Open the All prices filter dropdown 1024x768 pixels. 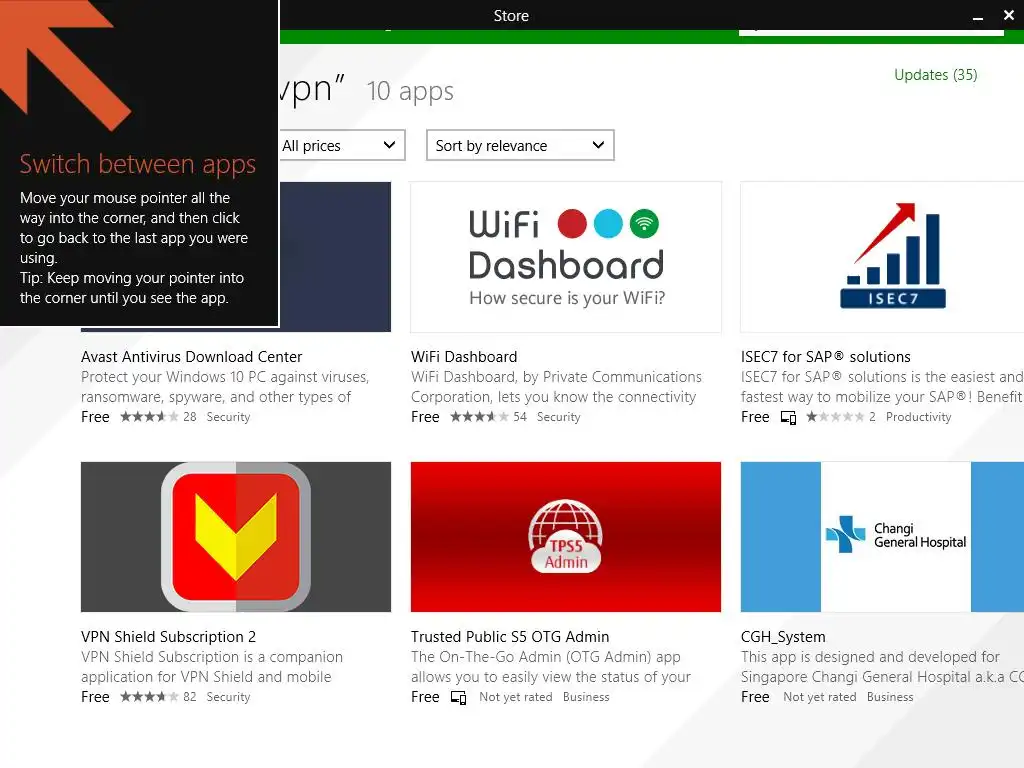tap(342, 145)
